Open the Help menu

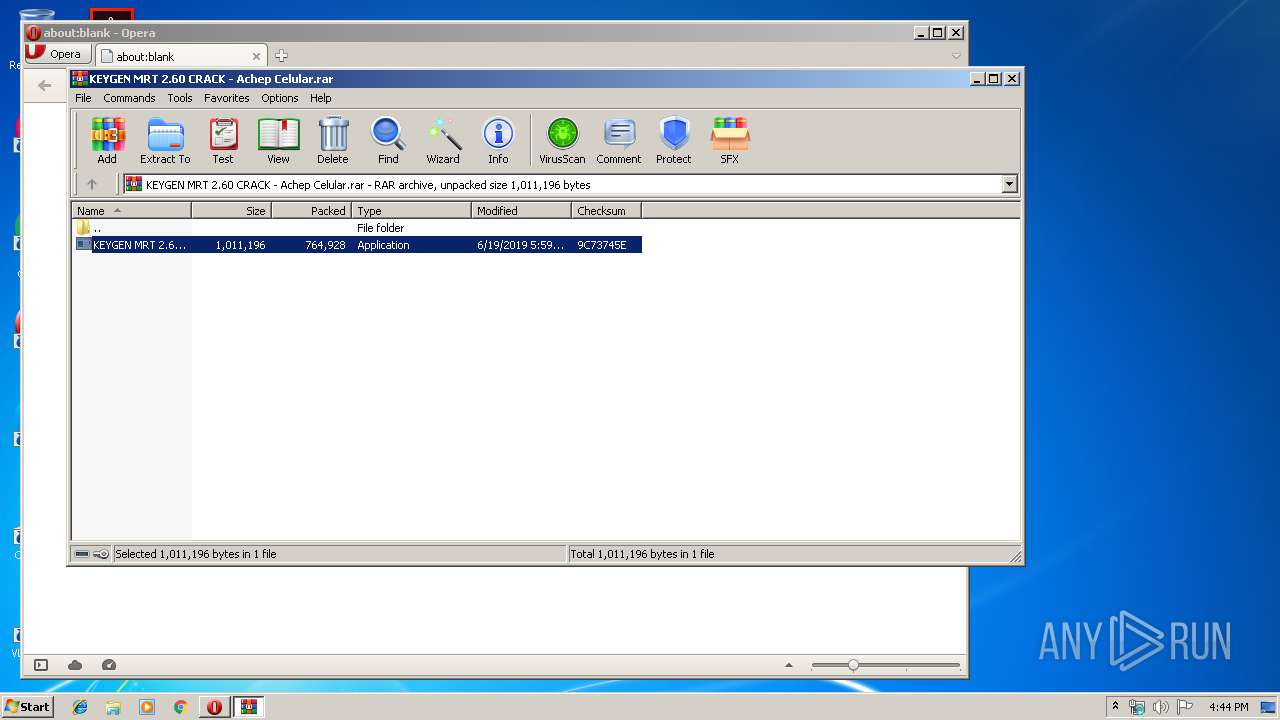coord(320,98)
